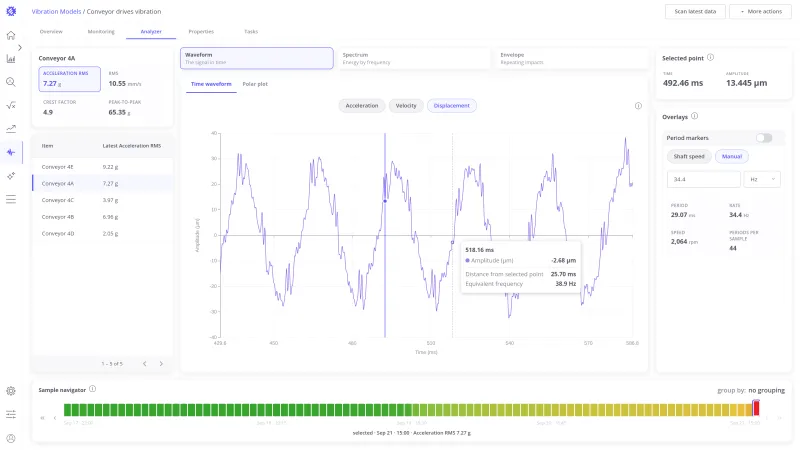Click the sparkle AI sidebar icon
Viewport: 800px width, 450px height.
point(11,176)
